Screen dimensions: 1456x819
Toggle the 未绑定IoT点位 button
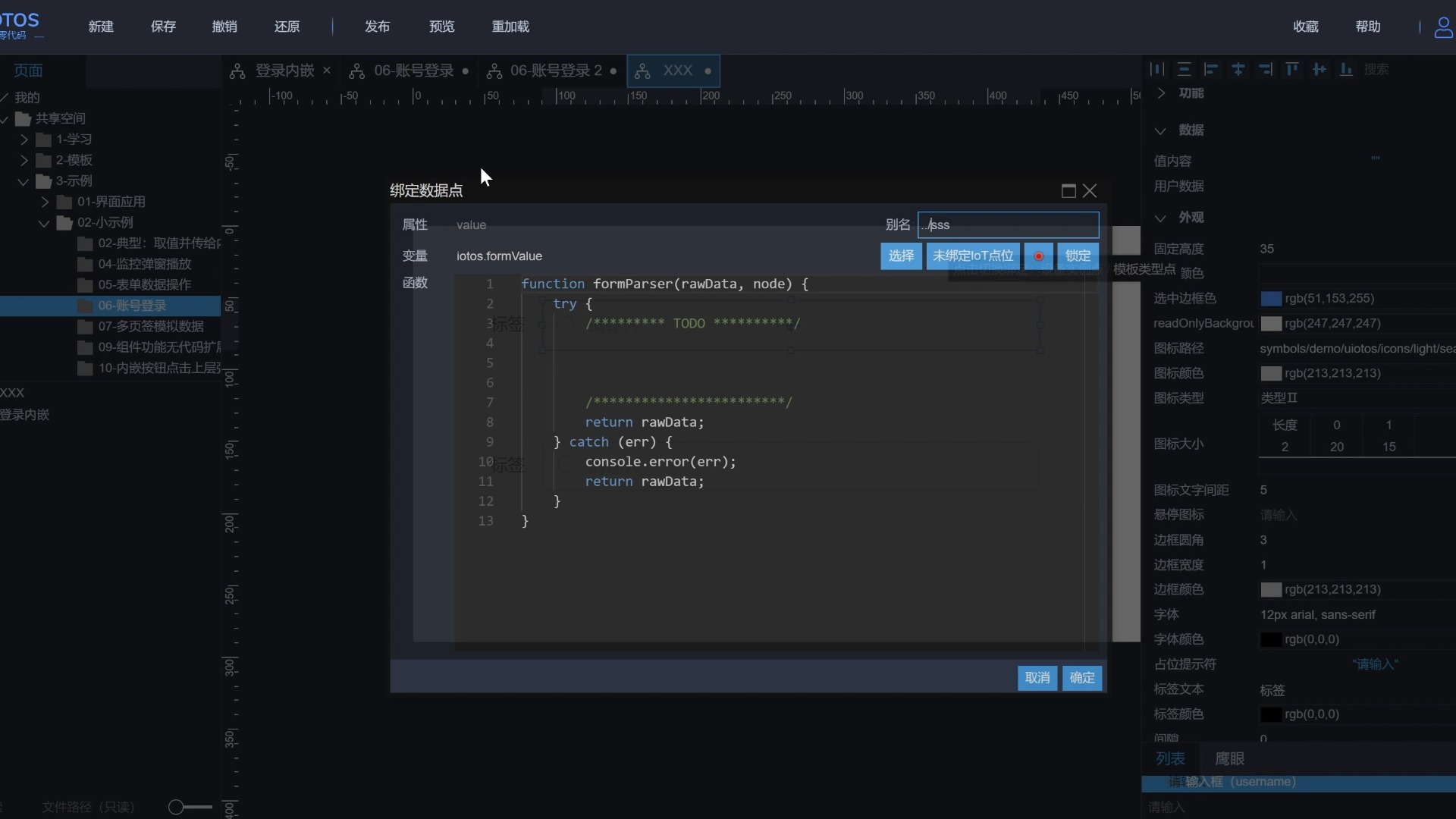tap(973, 256)
